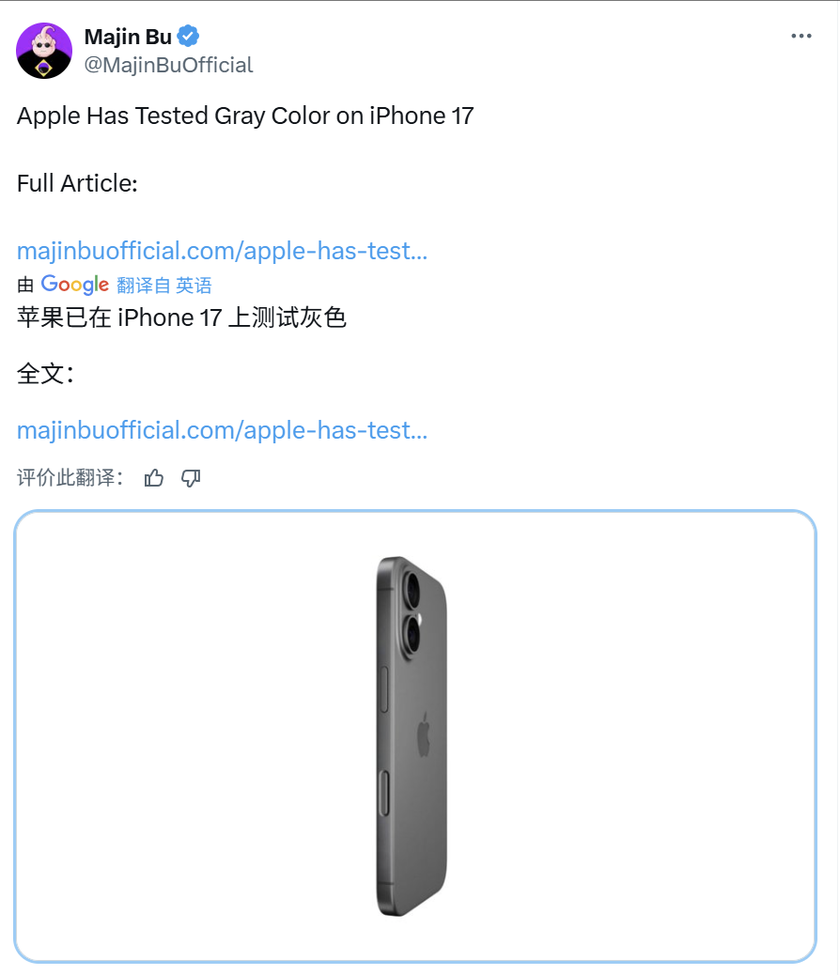Click the 全文: text line
Image resolution: width=840 pixels, height=975 pixels.
(x=45, y=374)
